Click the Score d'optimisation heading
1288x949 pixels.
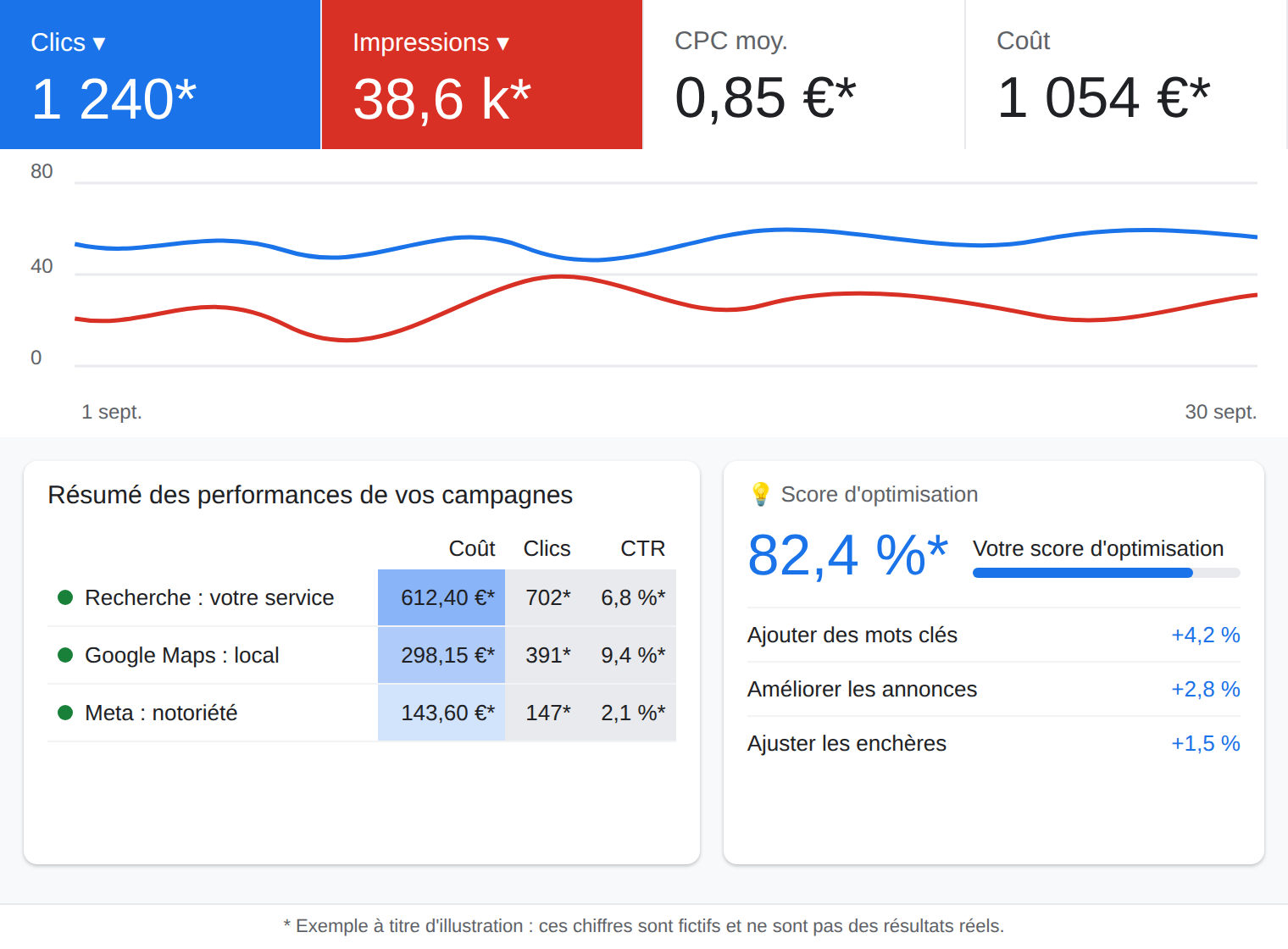coord(879,494)
